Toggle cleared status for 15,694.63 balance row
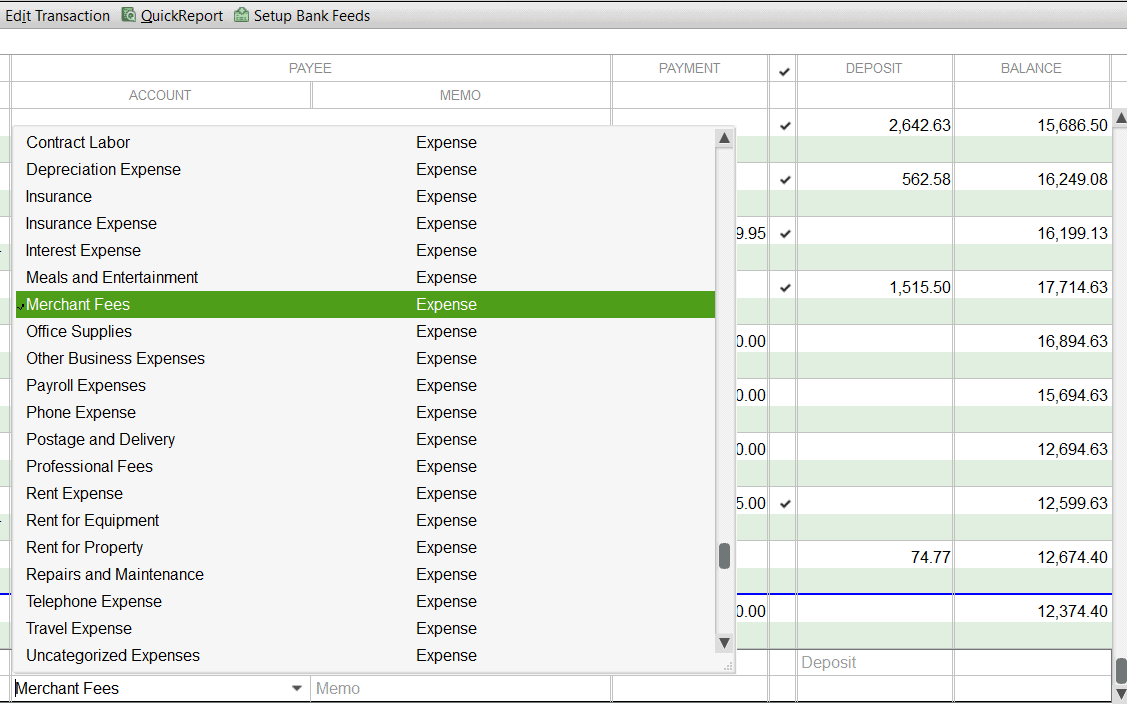Viewport: 1127px width, 720px height. pyautogui.click(x=783, y=395)
